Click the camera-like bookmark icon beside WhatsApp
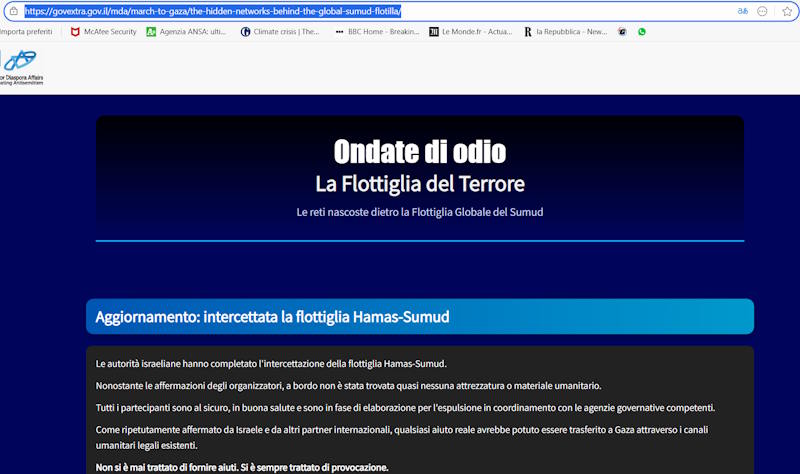This screenshot has width=800, height=474. tap(623, 32)
